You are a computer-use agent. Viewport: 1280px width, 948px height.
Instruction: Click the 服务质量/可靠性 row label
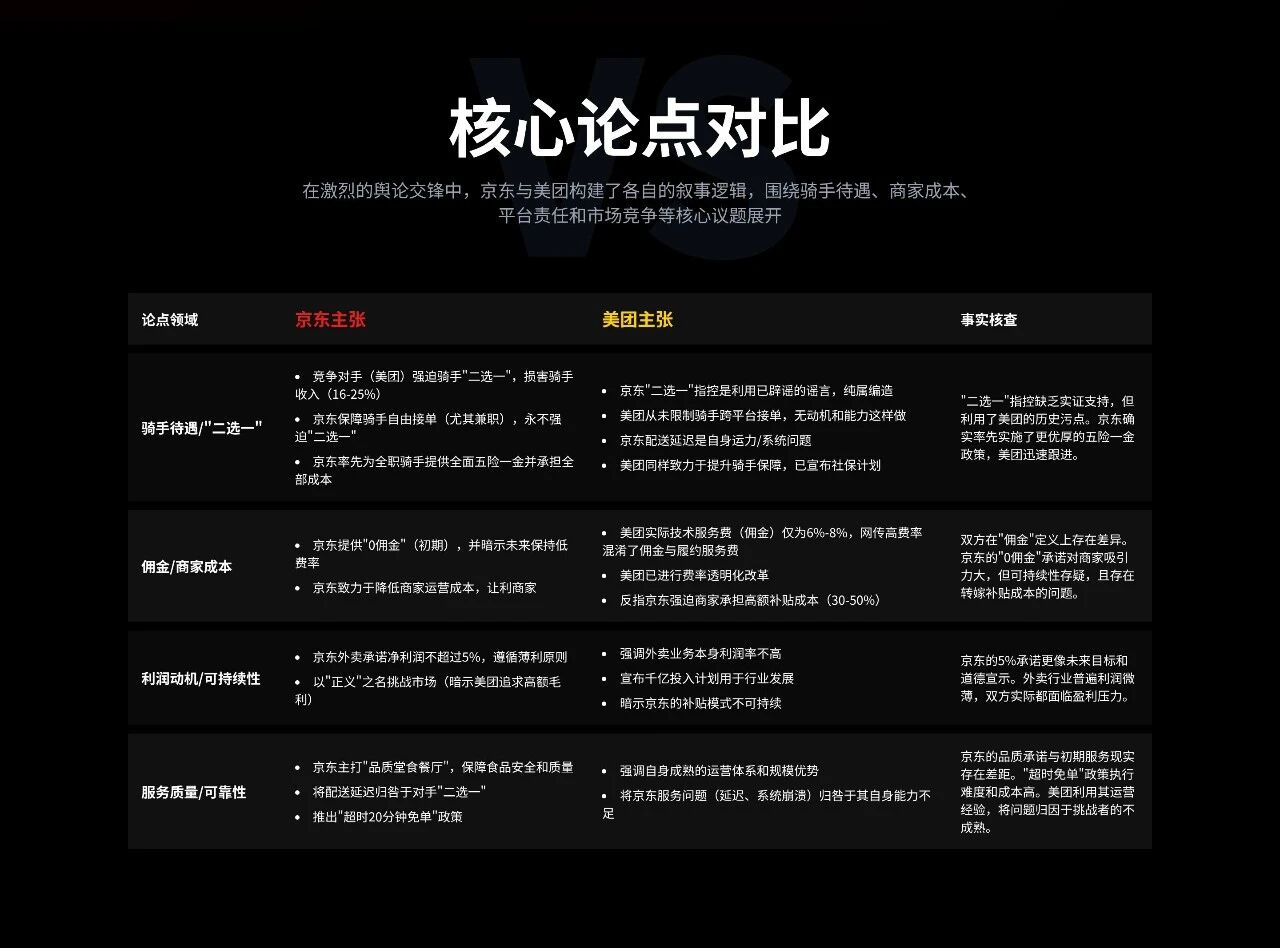tap(193, 793)
